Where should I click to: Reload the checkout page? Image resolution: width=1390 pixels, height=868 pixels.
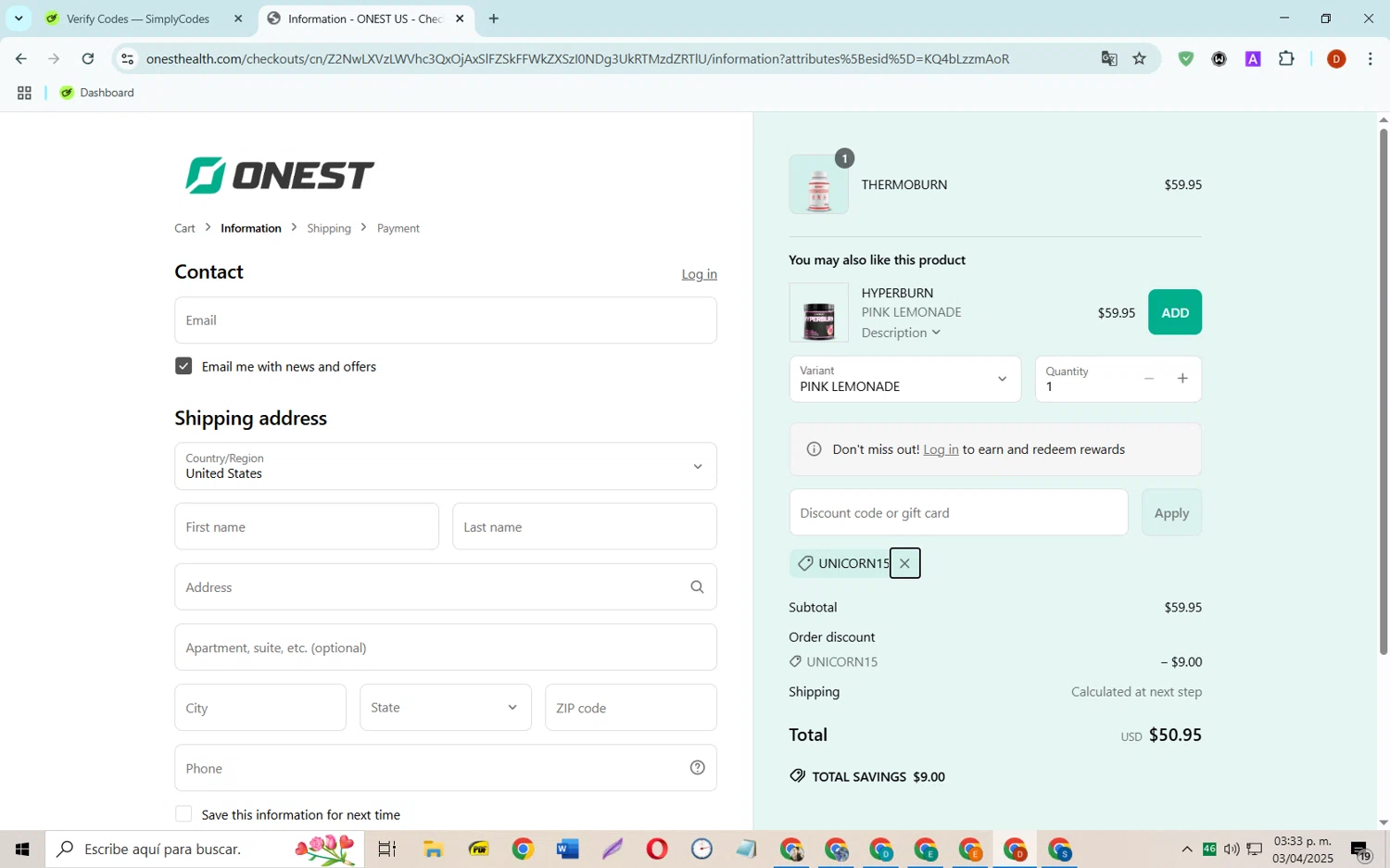click(88, 59)
